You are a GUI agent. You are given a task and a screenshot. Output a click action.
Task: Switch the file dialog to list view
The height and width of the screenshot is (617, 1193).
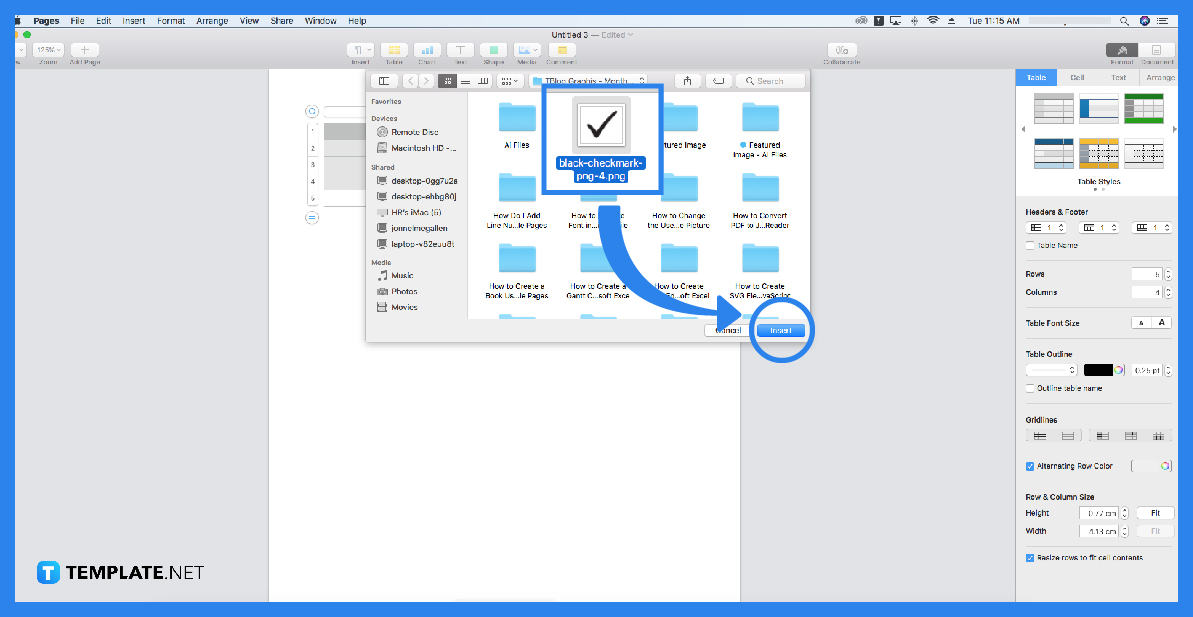click(466, 80)
